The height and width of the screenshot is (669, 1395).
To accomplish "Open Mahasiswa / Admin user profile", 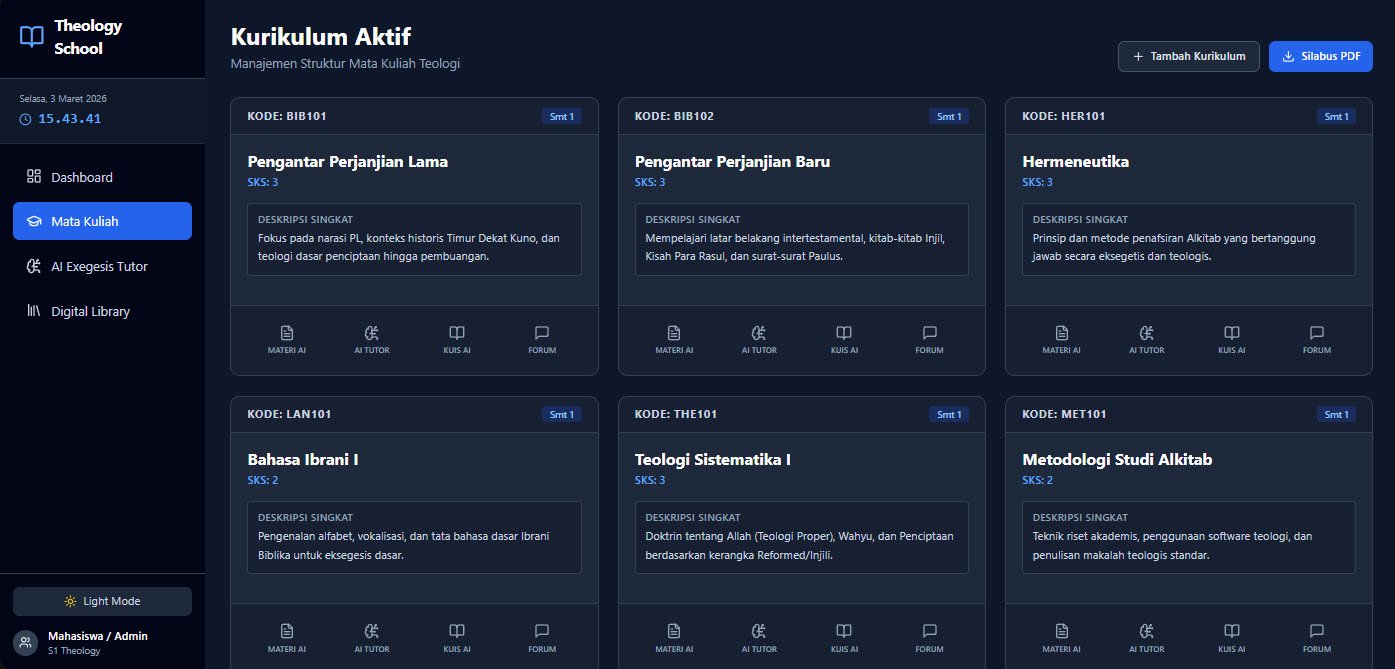I will (x=102, y=642).
